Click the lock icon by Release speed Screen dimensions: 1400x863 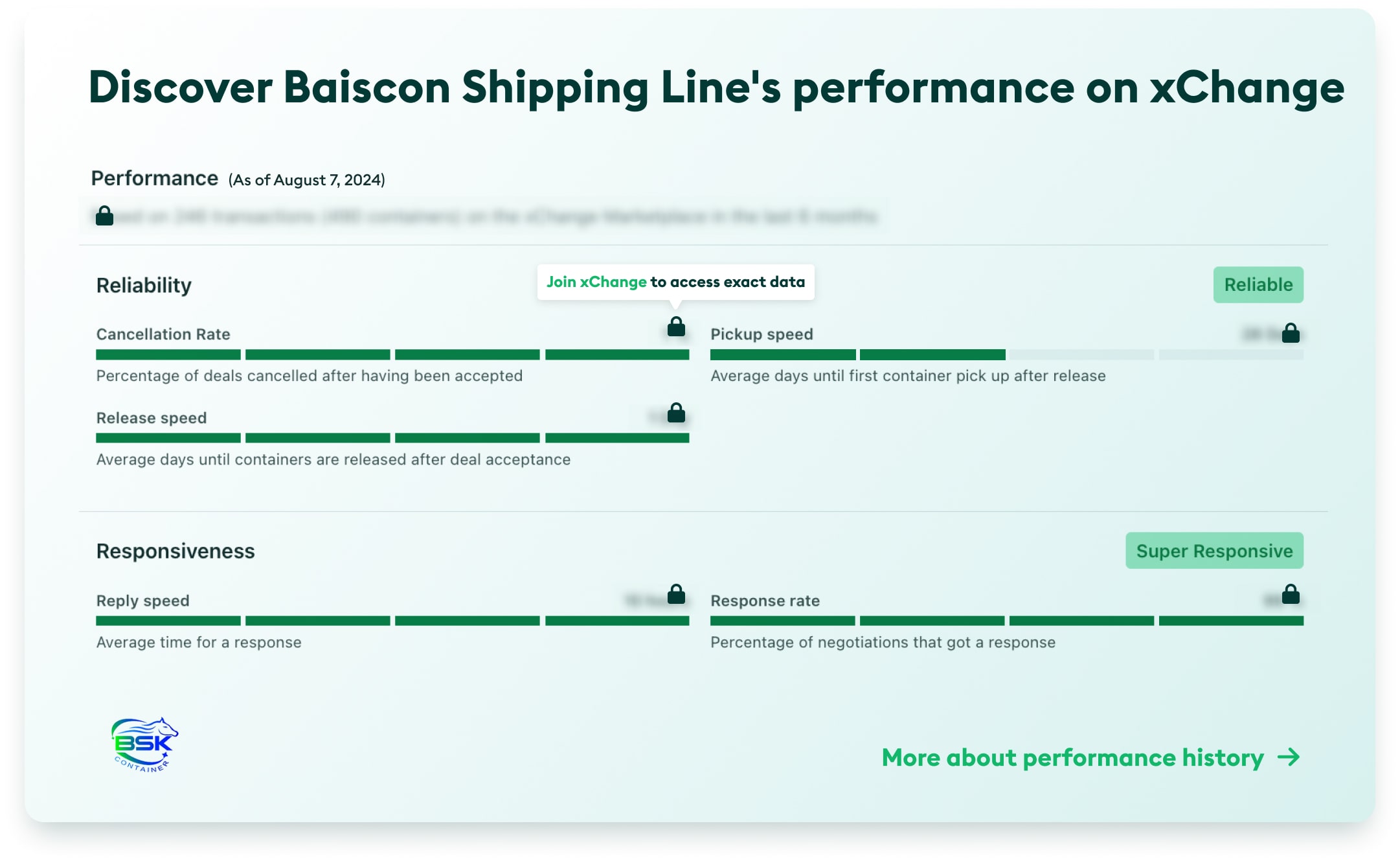(676, 413)
